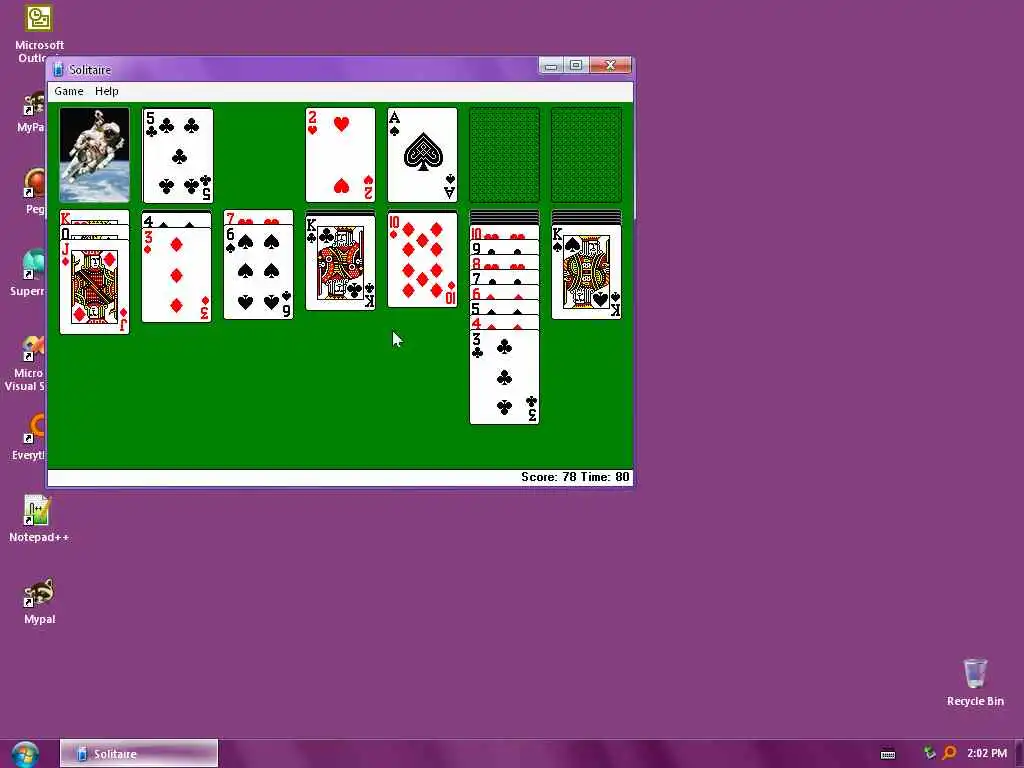
Task: Select the black 7 in sixth column
Action: pos(504,278)
